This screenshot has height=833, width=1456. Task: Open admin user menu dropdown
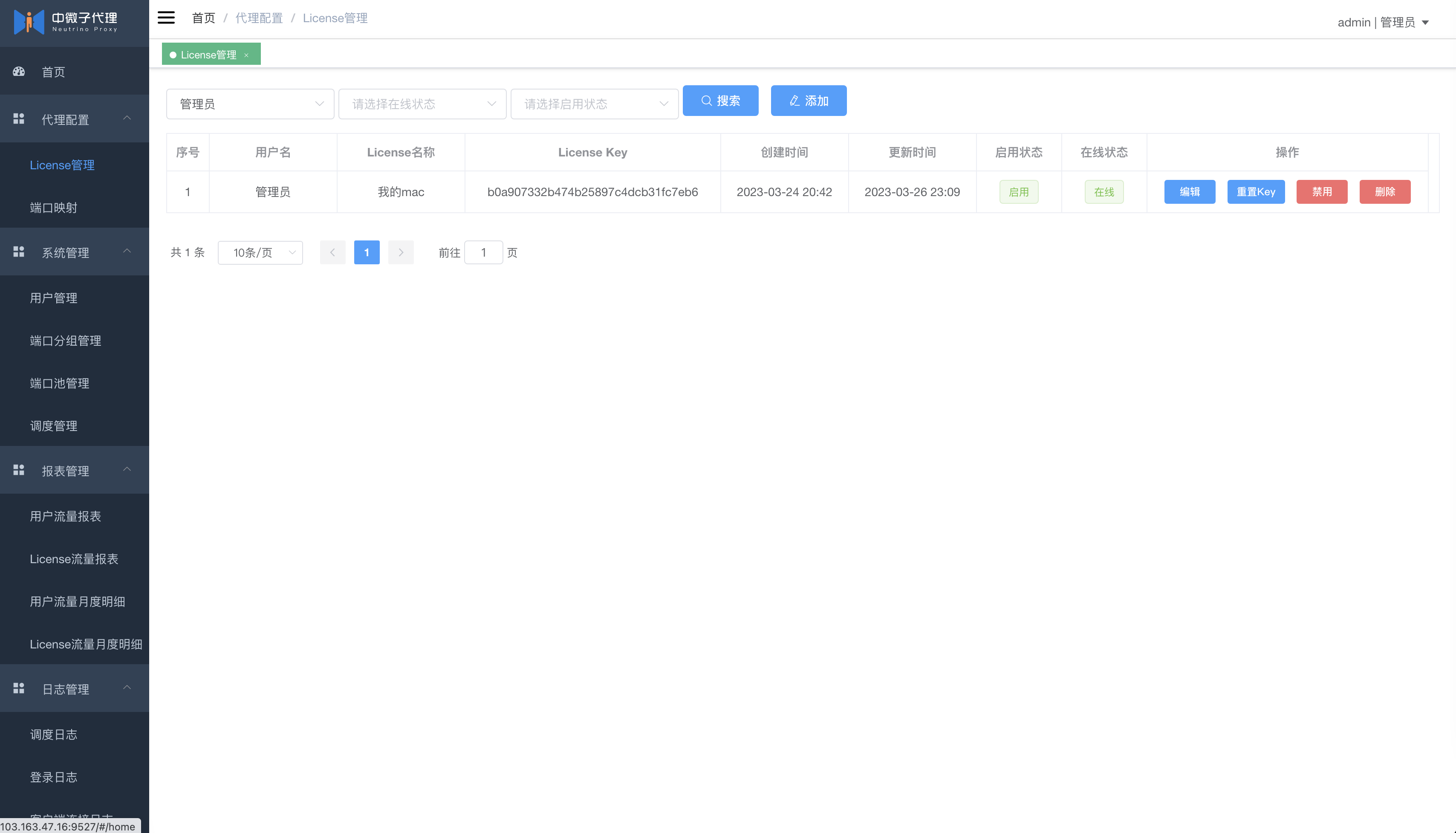click(1383, 22)
